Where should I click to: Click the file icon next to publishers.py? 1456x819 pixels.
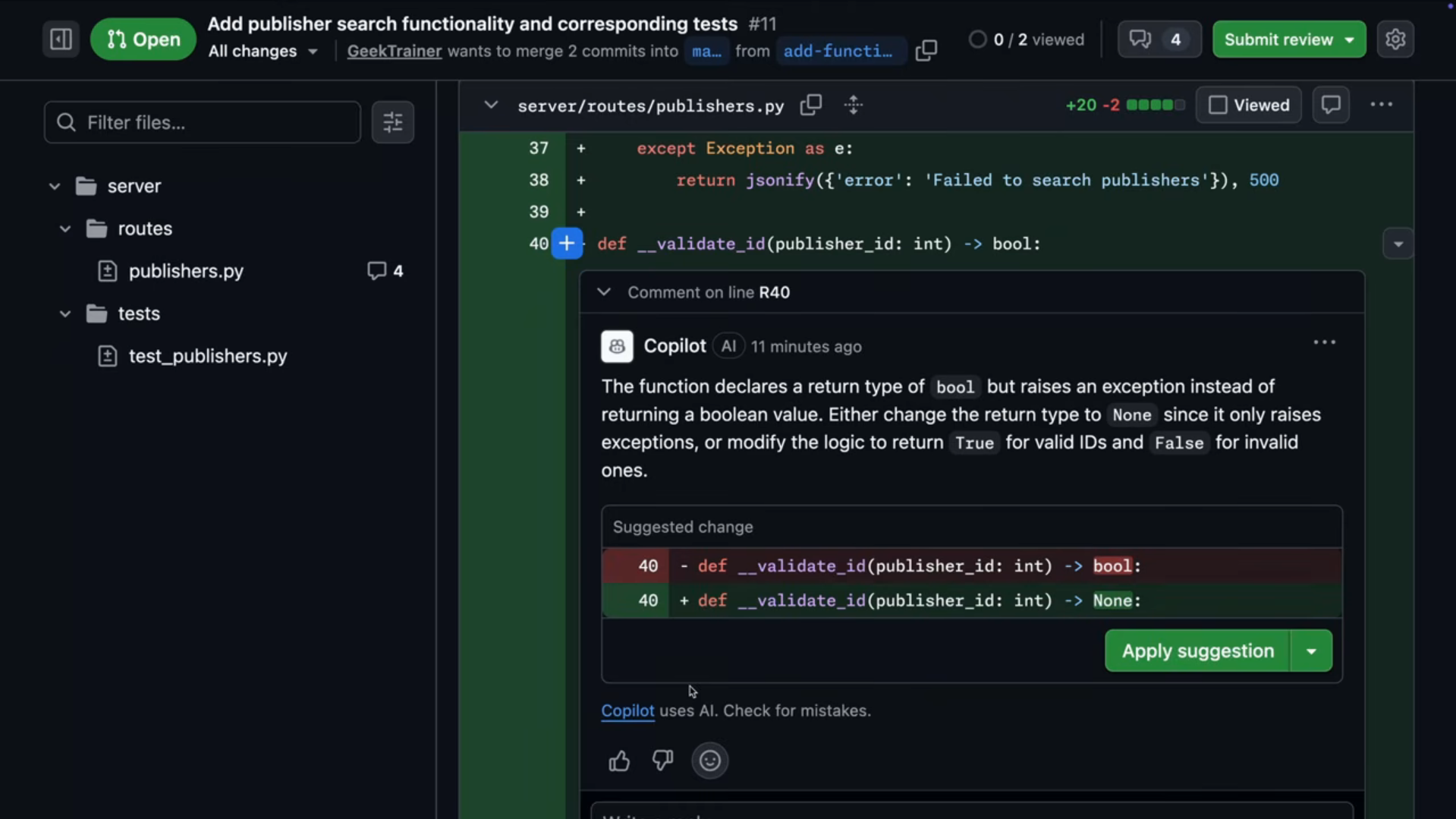pos(108,271)
